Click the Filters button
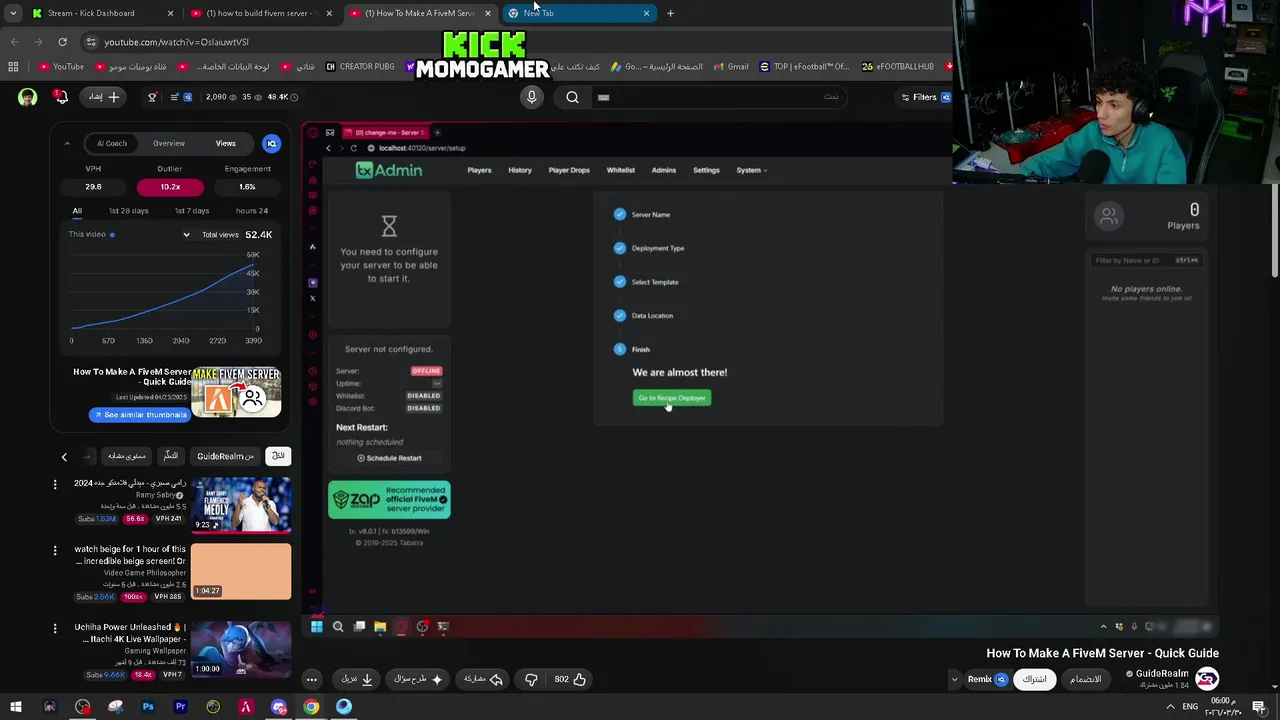Screen dimensions: 1280x720 tap(925, 97)
